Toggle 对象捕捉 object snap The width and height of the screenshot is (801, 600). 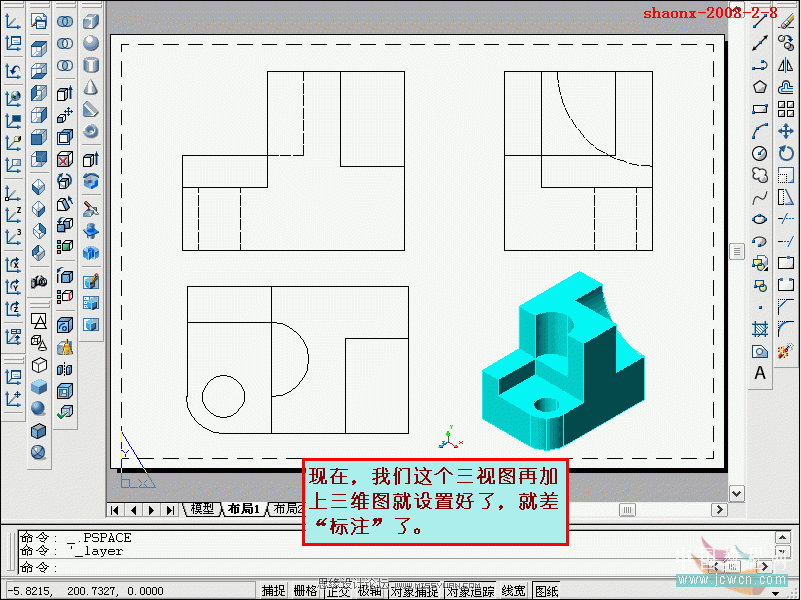pos(414,591)
